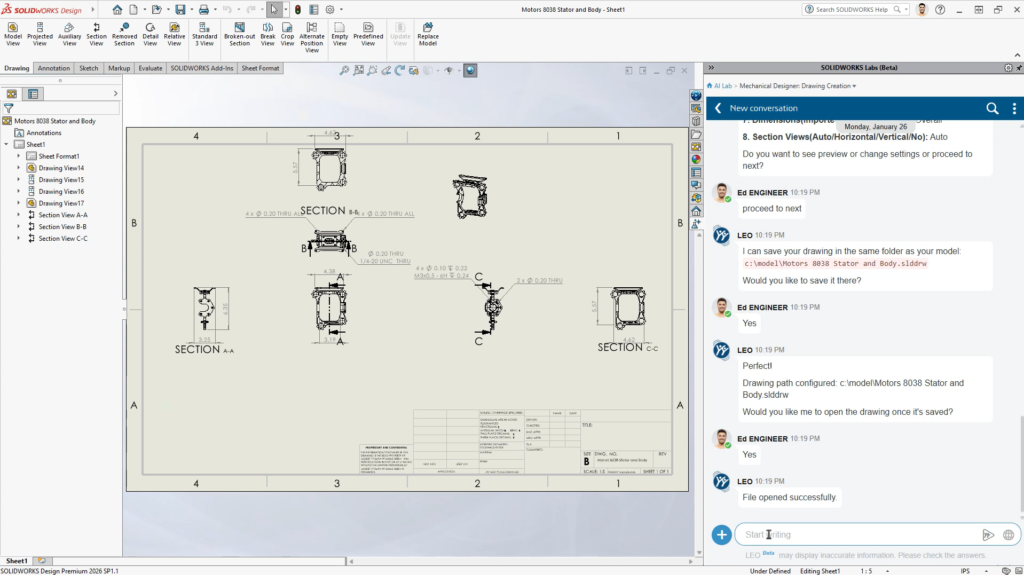The image size is (1024, 575).
Task: Expand Section View A-A node
Action: tap(18, 215)
